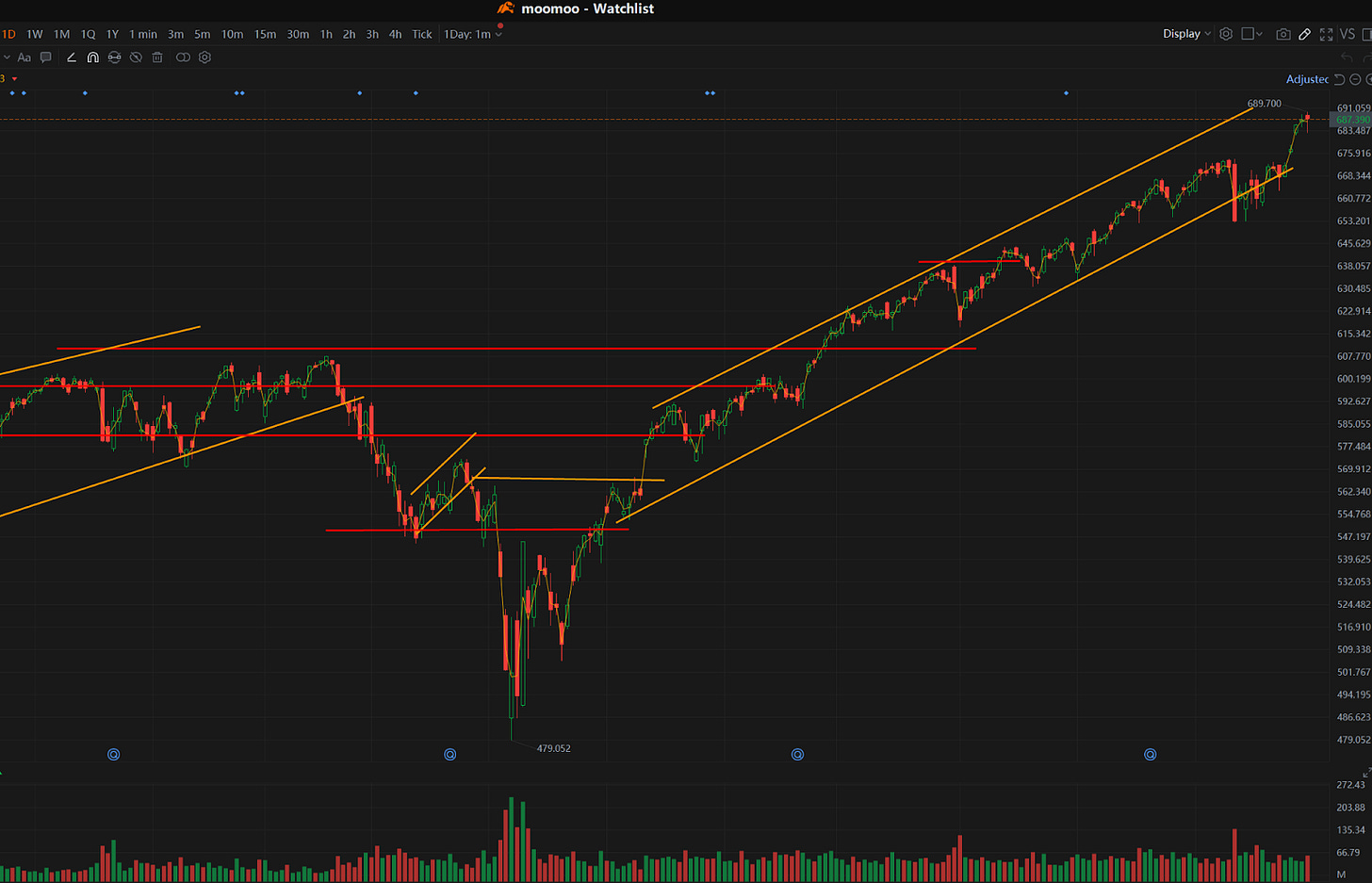1372x883 pixels.
Task: Select the 4h interval
Action: pyautogui.click(x=395, y=34)
